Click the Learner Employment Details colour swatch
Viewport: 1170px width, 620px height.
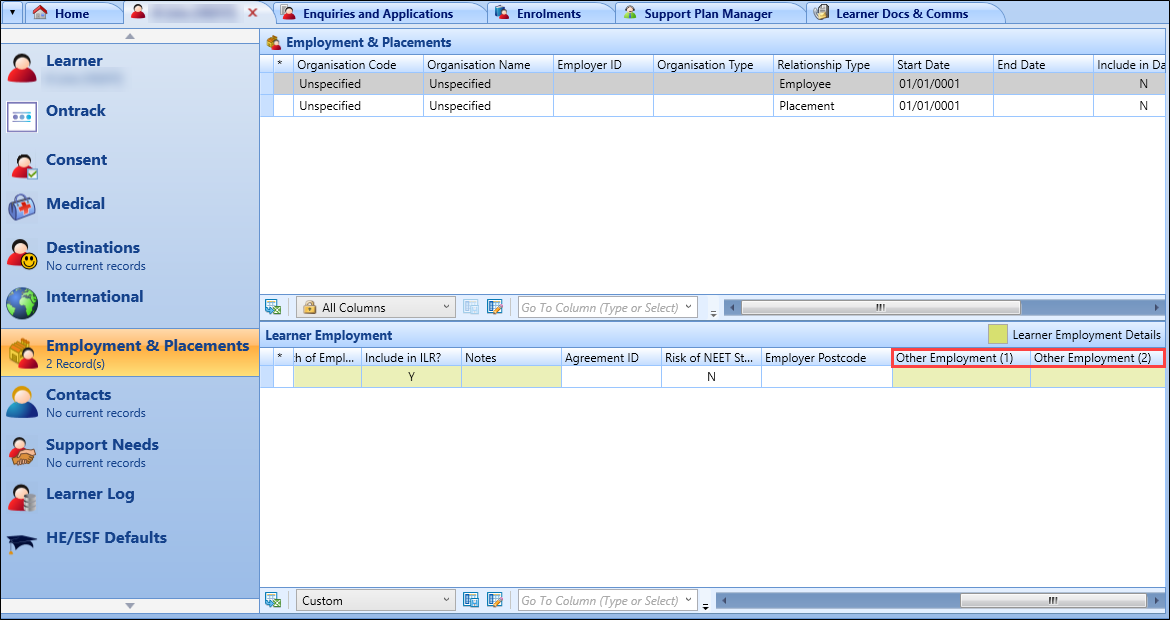(998, 334)
